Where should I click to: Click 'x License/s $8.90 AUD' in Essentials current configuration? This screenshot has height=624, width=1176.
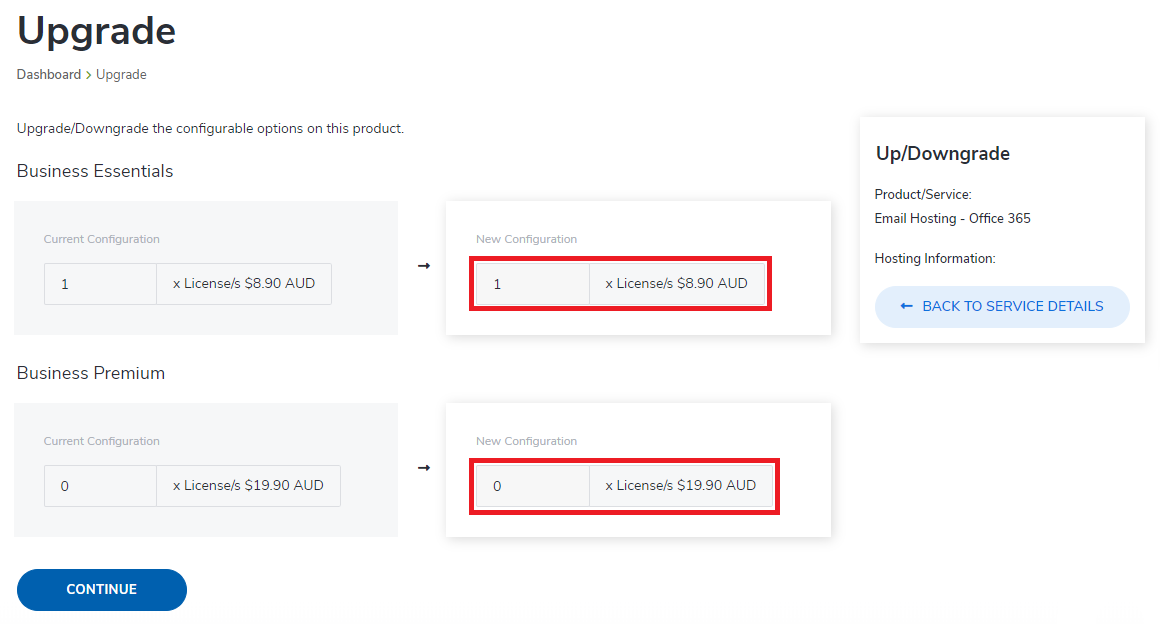coord(244,284)
